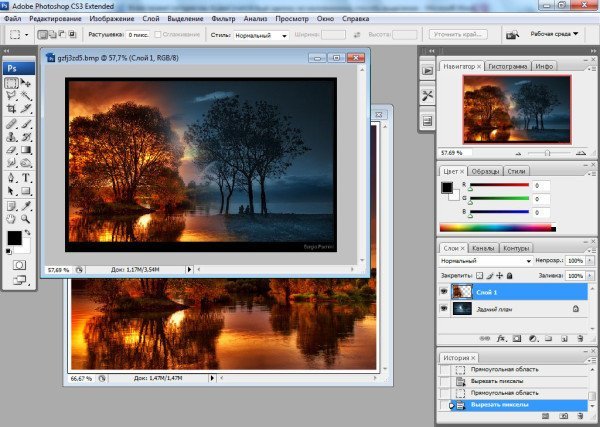This screenshot has height=427, width=600.
Task: Open the Фильтр menu
Action: [x=223, y=18]
